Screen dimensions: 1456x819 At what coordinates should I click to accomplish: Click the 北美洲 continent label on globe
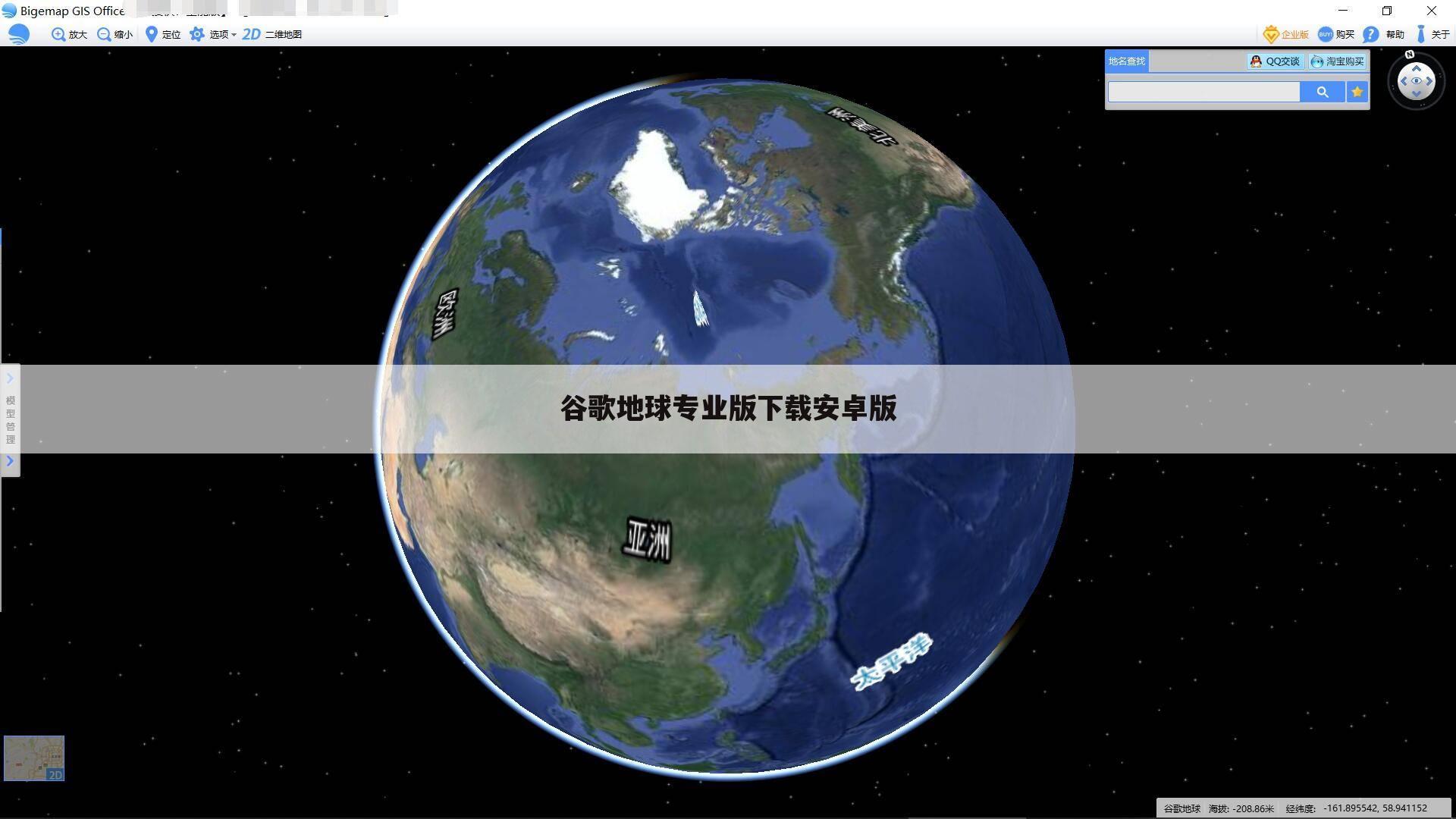[861, 126]
